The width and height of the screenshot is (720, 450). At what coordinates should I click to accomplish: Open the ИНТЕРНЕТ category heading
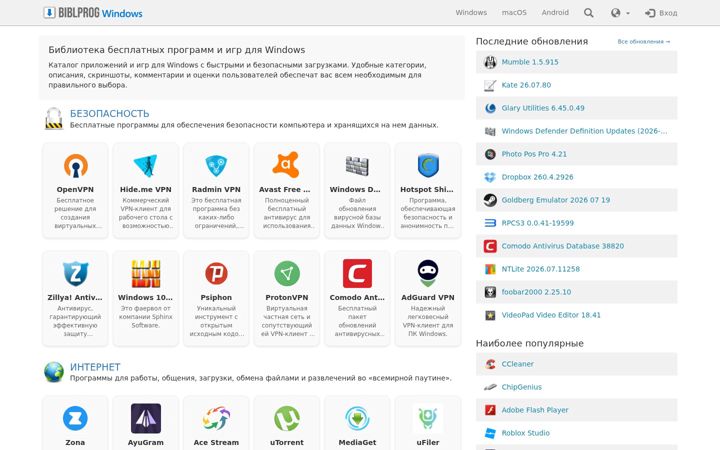[x=95, y=367]
